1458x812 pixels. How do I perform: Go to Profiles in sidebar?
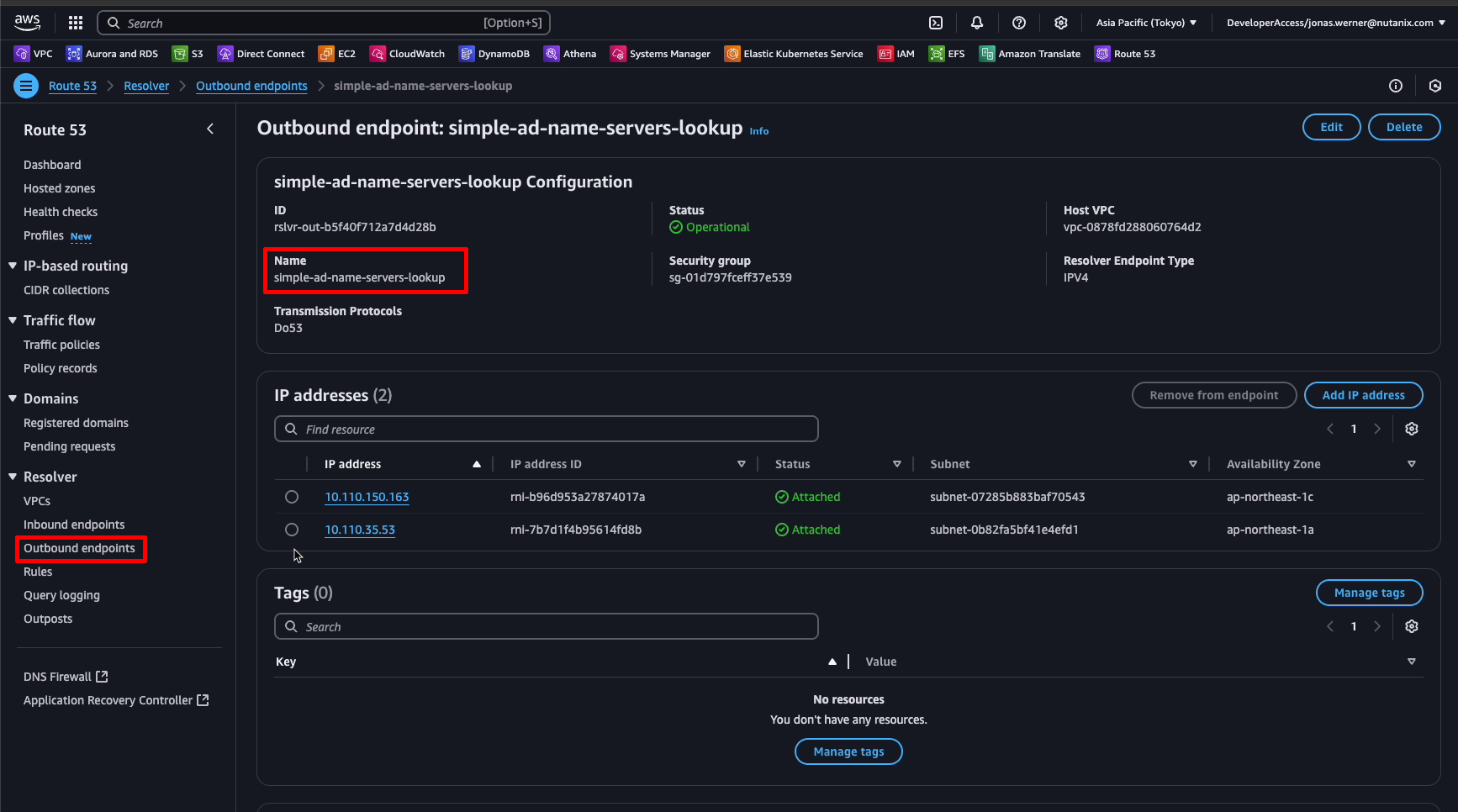[x=44, y=235]
